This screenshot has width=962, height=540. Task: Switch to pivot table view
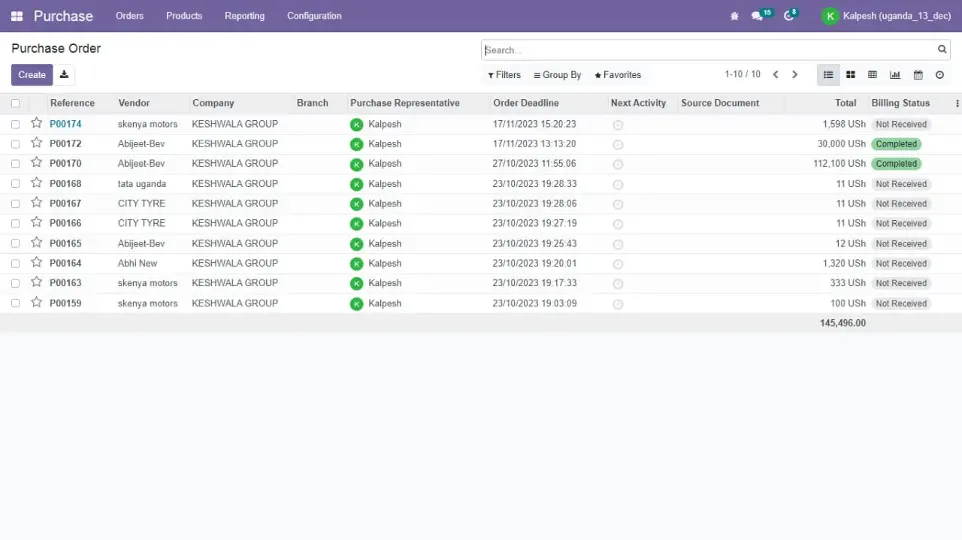tap(872, 75)
